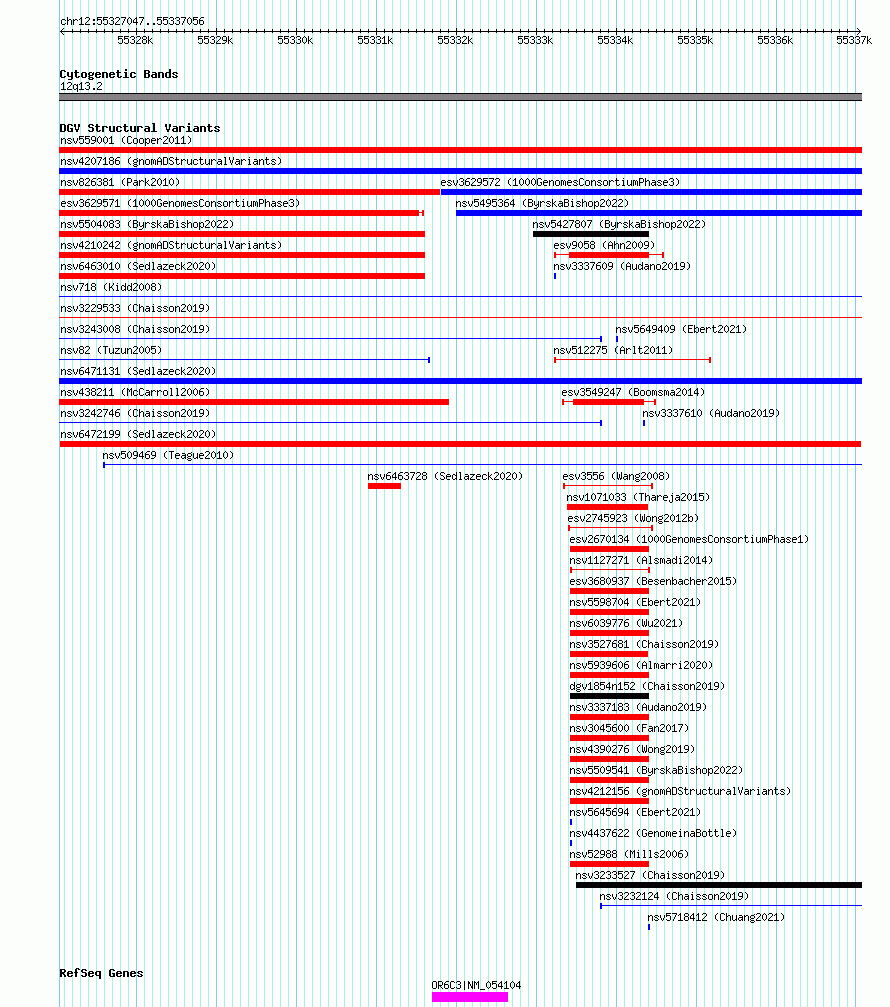890x1007 pixels.
Task: Open nsv826381 (Park2010) variant
Action: pyautogui.click(x=120, y=182)
